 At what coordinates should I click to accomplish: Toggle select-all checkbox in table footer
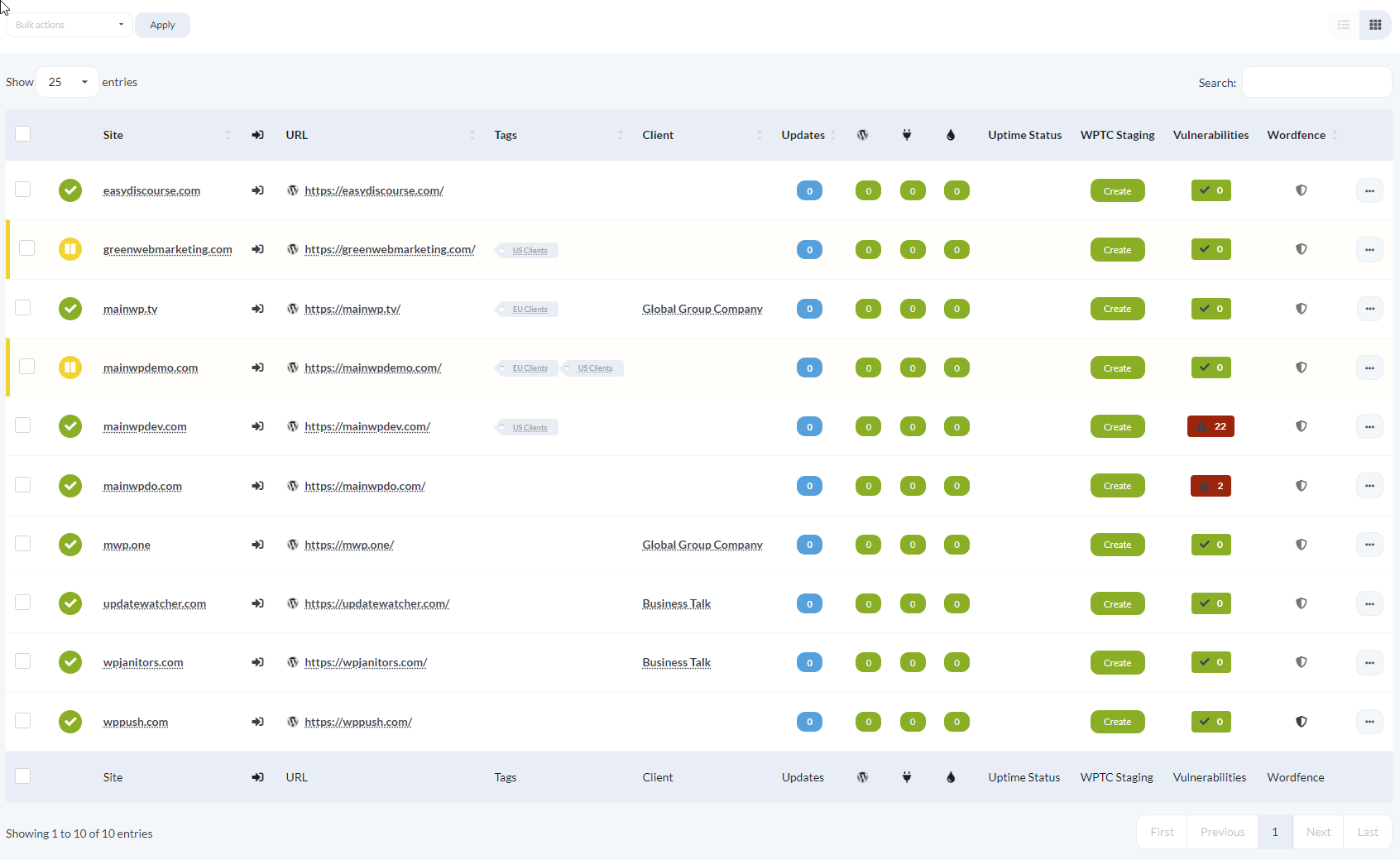coord(23,776)
